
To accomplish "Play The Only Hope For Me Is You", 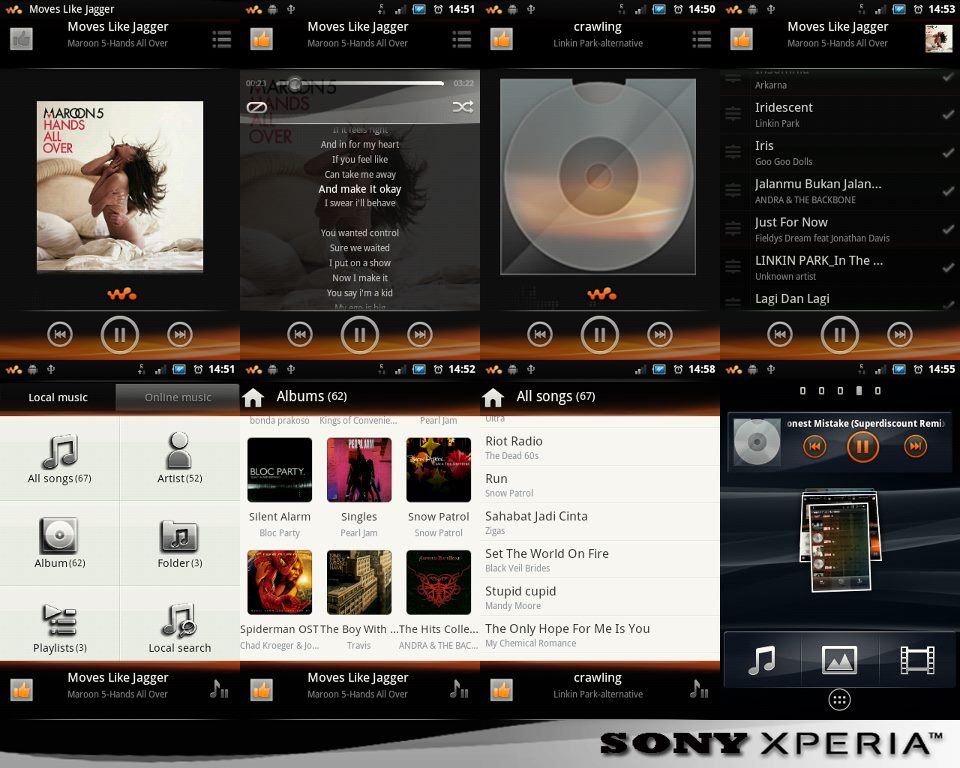I will [x=600, y=635].
